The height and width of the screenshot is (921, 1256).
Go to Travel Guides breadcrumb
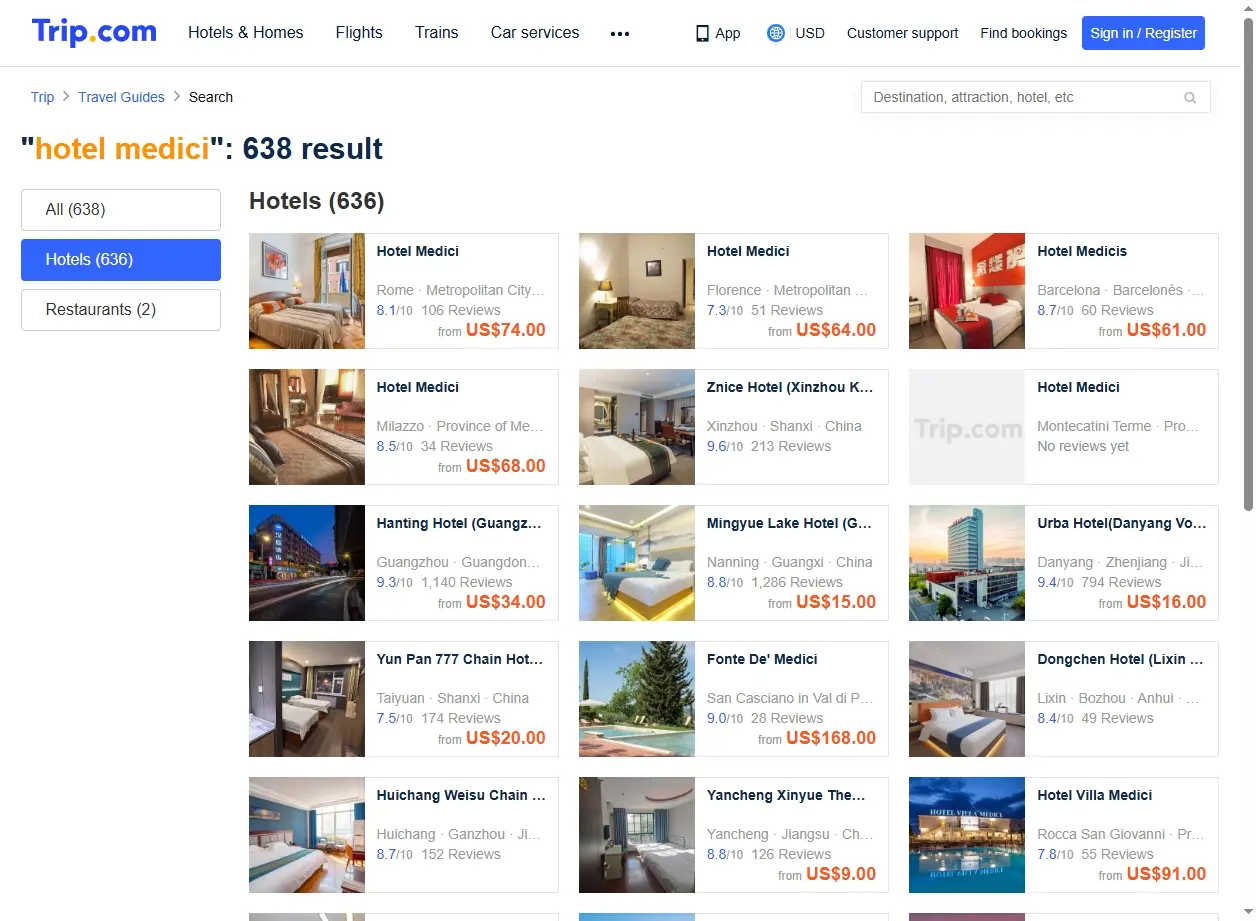pyautogui.click(x=121, y=97)
